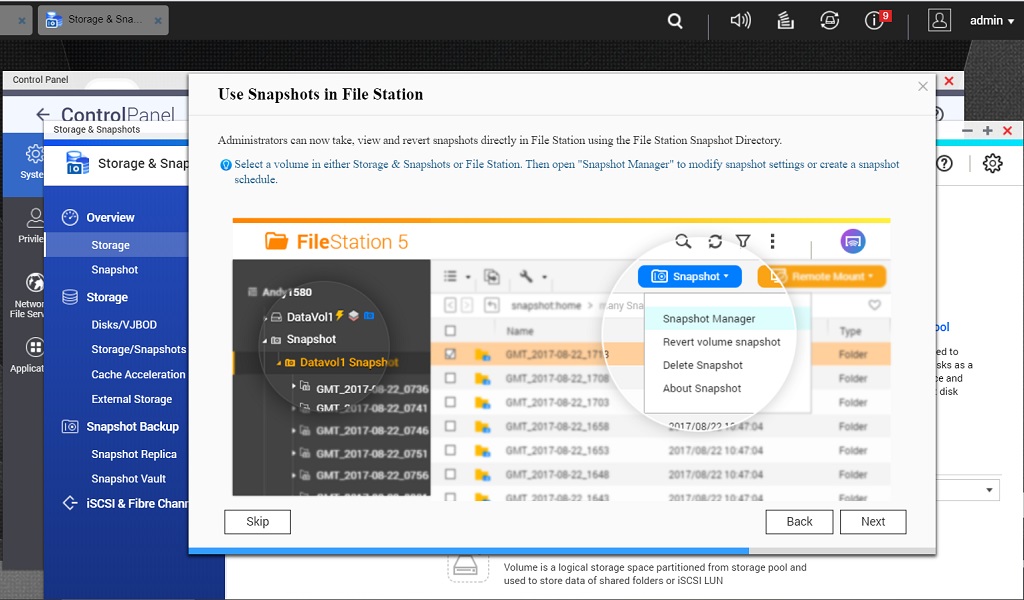1024x600 pixels.
Task: Check the GMT_2017-08-22_1648 row checkbox
Action: 451,475
